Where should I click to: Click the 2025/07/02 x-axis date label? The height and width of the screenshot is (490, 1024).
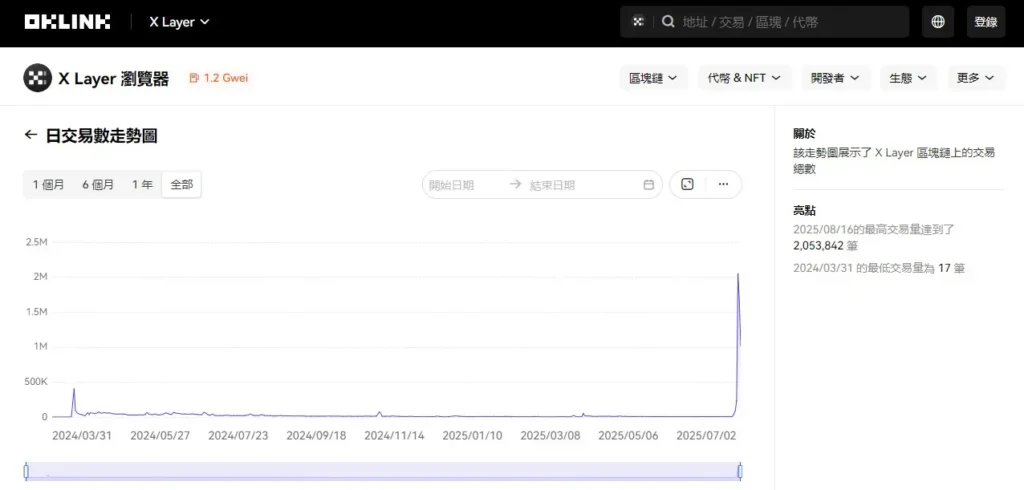point(706,435)
